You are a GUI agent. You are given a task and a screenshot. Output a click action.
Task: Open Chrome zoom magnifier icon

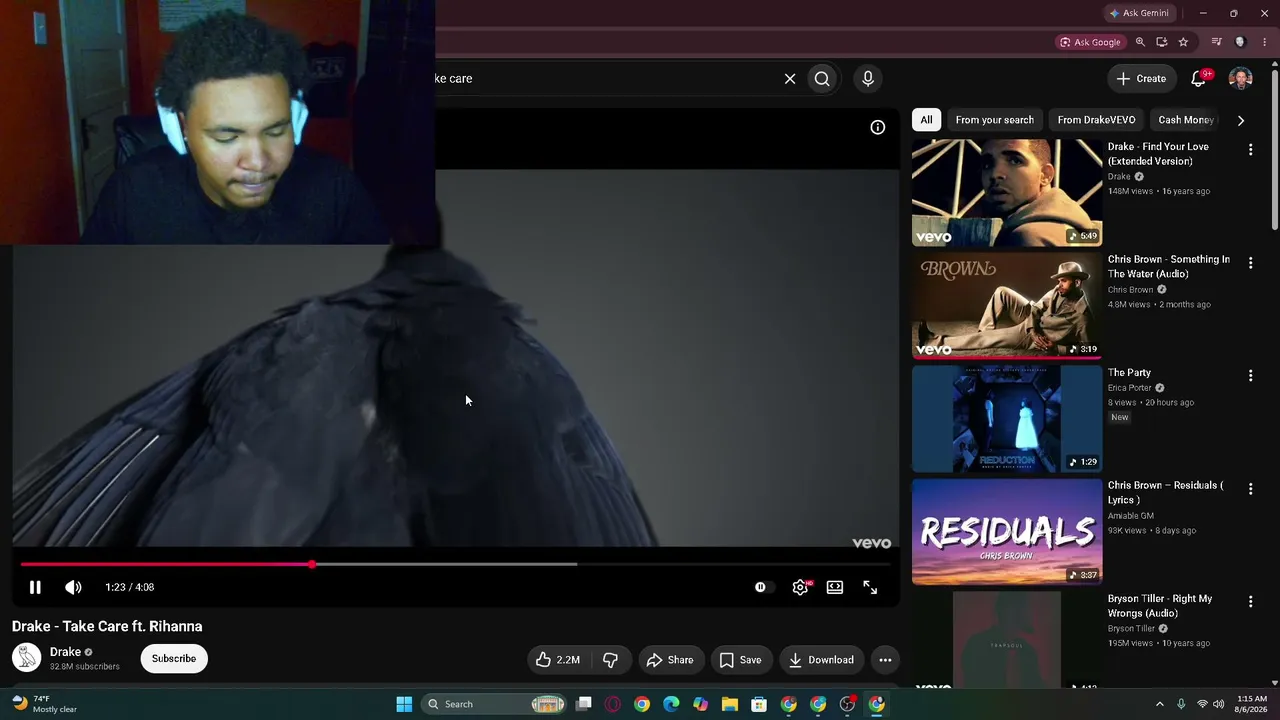click(x=1140, y=42)
